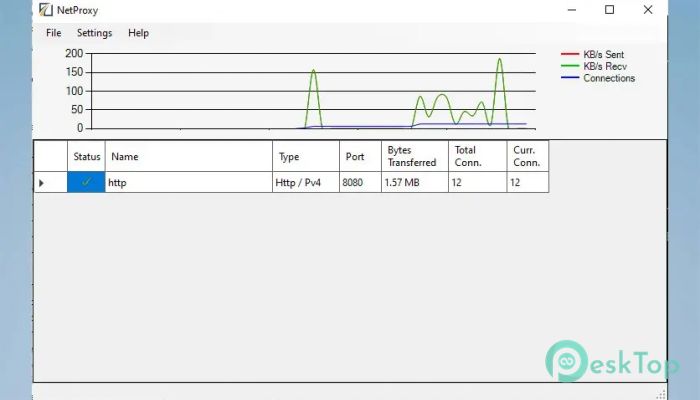Click the Type column header
The image size is (700, 400).
point(306,156)
